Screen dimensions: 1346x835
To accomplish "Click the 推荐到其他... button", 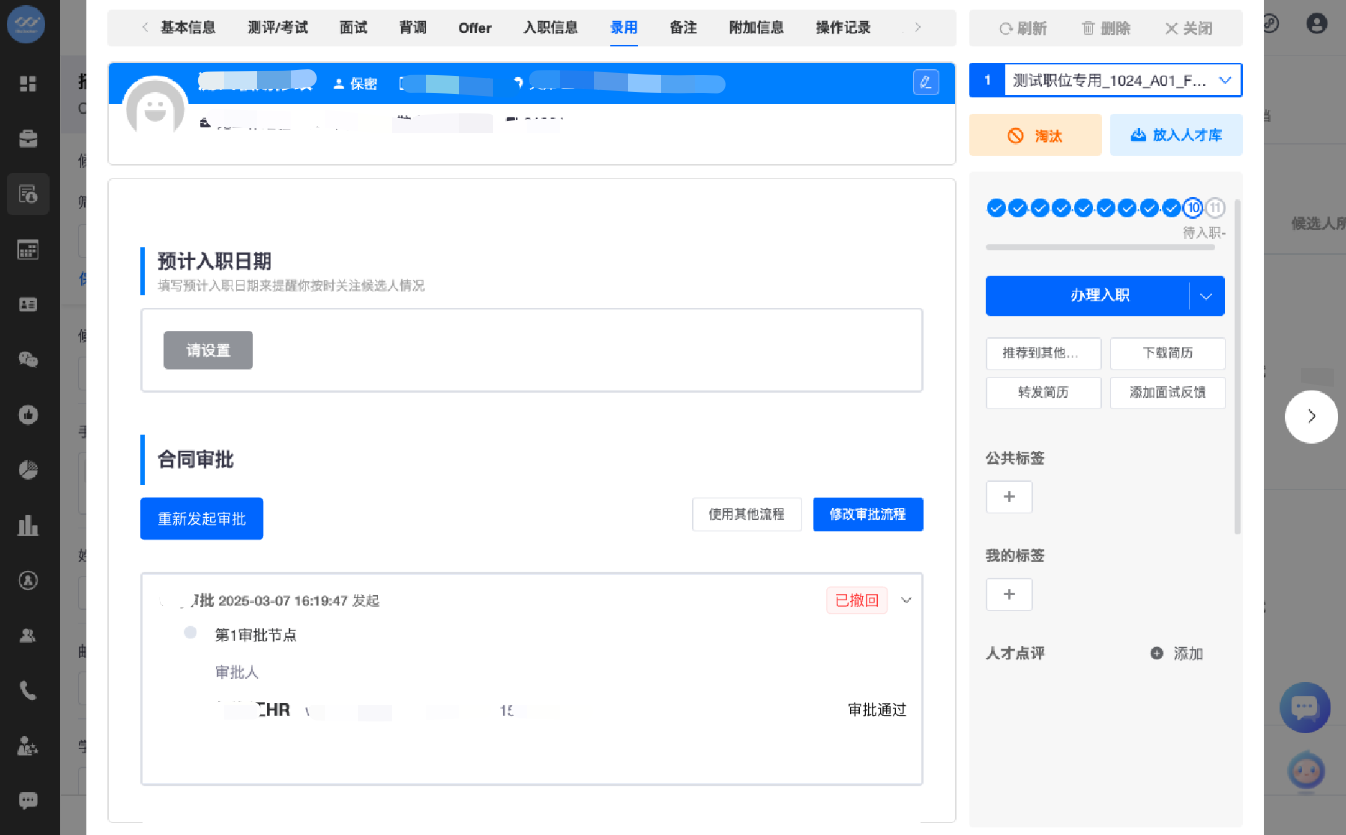I will click(1044, 353).
